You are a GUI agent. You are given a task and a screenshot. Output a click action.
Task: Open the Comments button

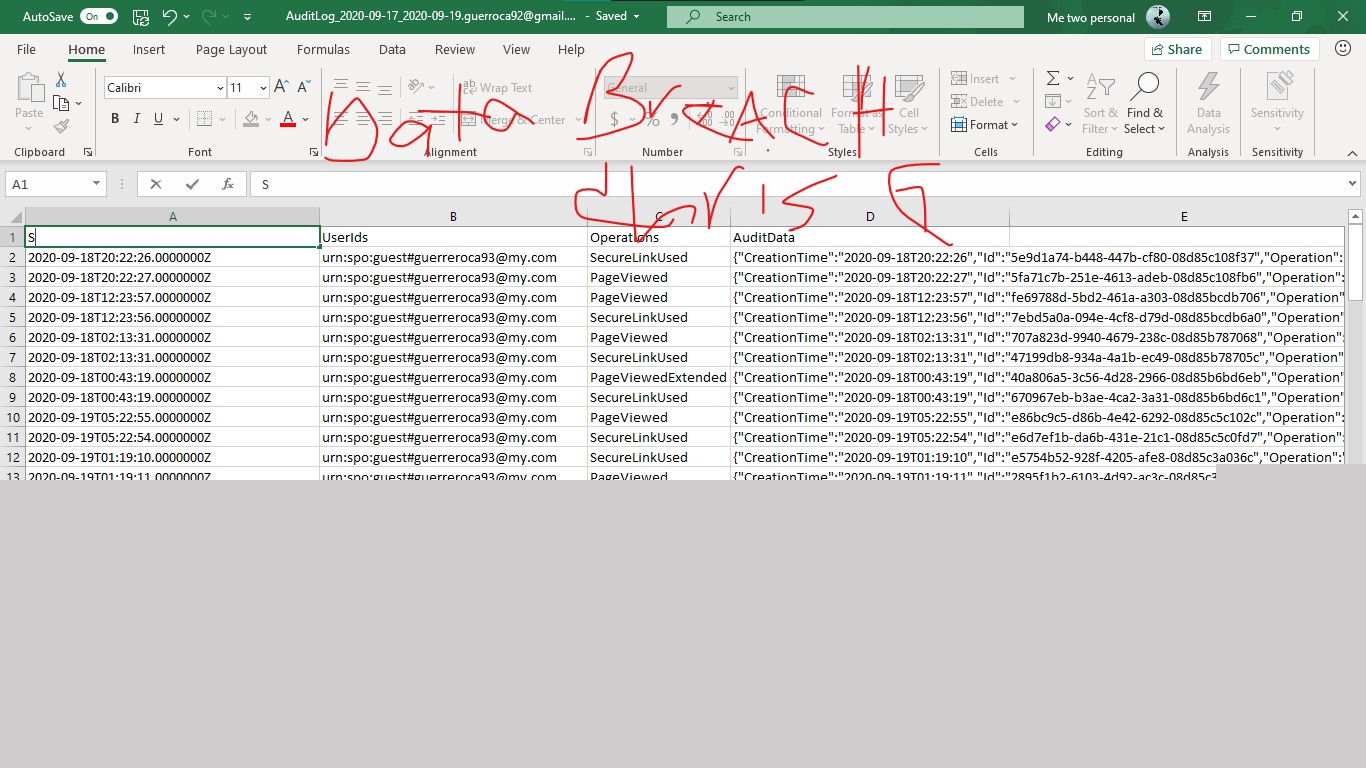tap(1269, 49)
